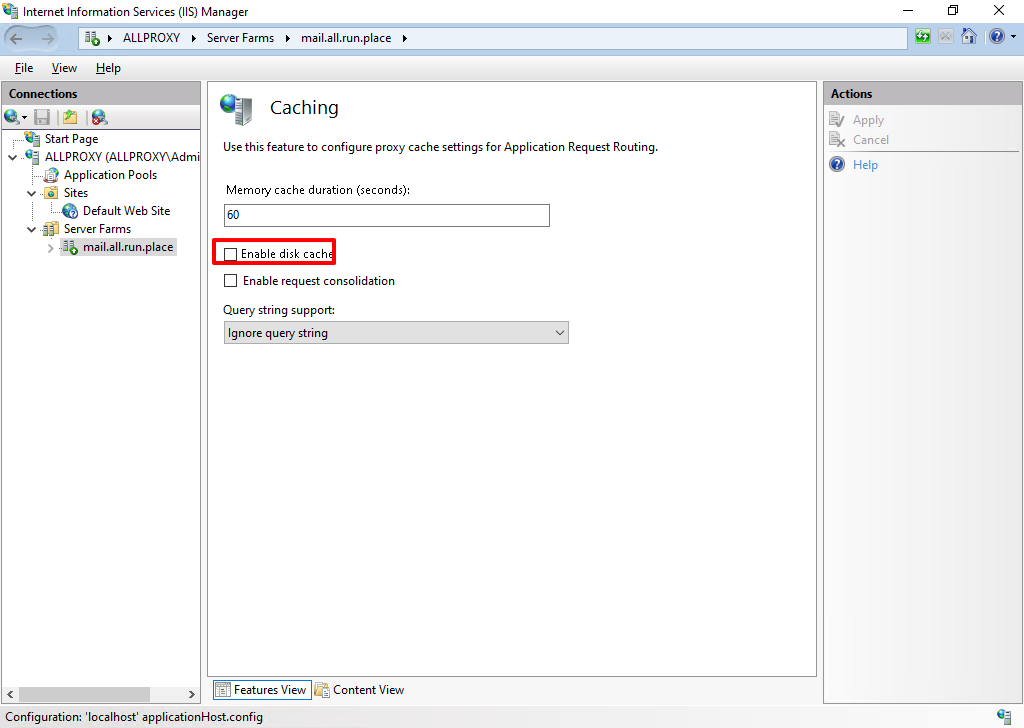Click the right arrow of Connections scrollbar
The image size is (1024, 728).
pyautogui.click(x=191, y=694)
